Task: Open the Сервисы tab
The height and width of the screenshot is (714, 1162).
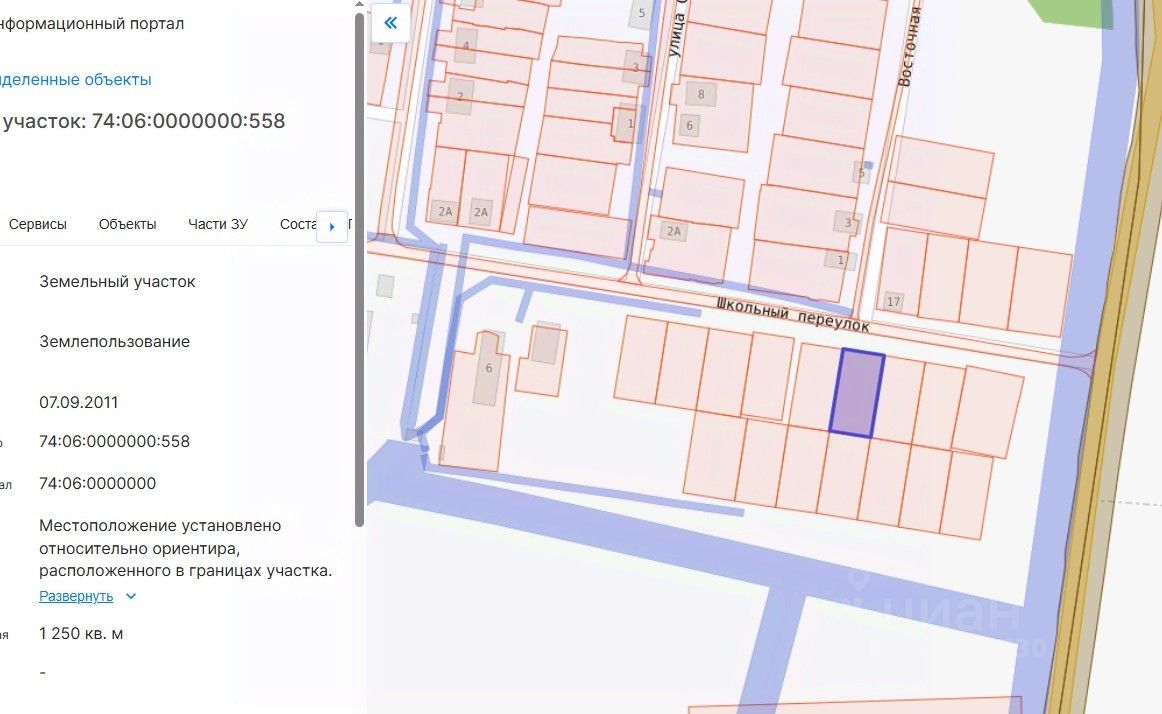Action: [38, 224]
